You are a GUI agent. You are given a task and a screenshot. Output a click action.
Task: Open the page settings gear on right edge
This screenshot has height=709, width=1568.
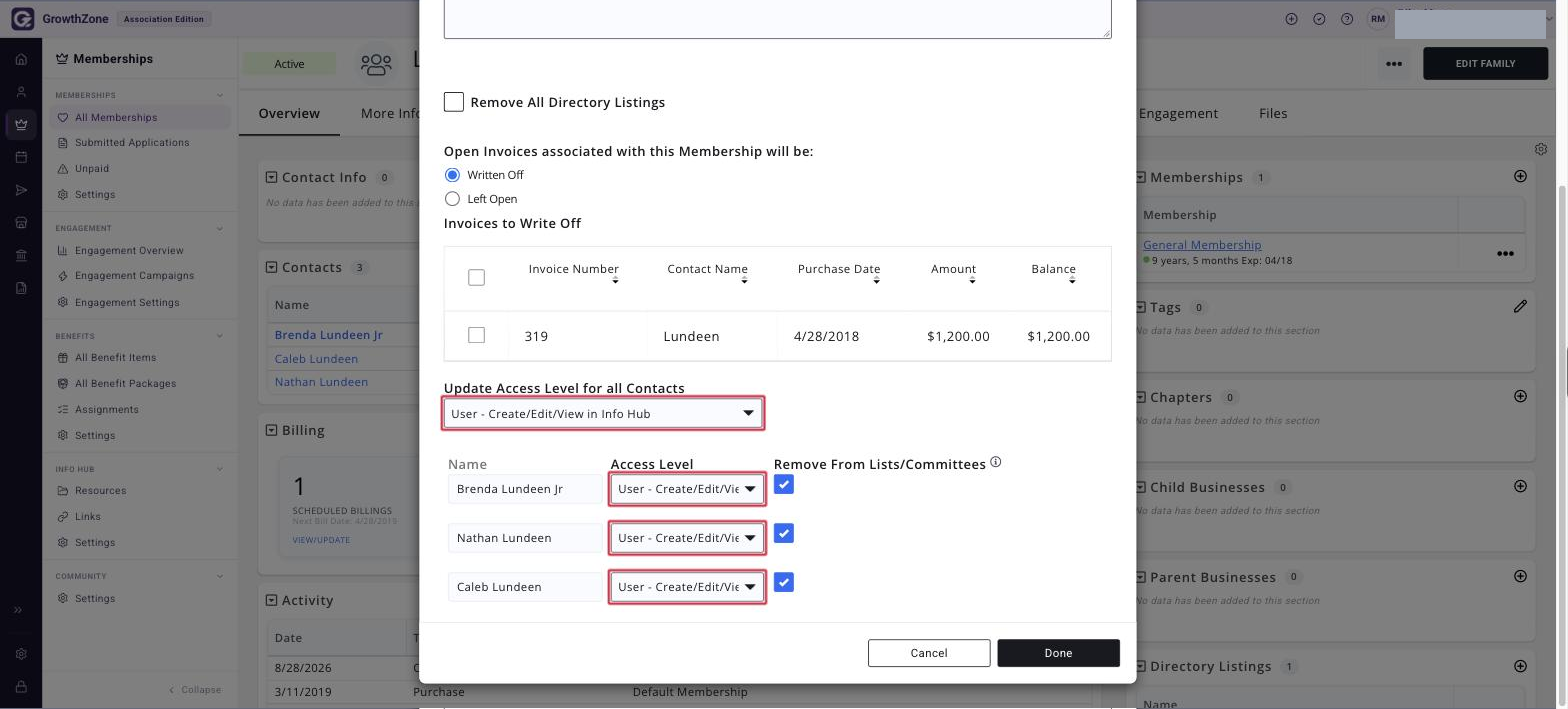click(1541, 149)
